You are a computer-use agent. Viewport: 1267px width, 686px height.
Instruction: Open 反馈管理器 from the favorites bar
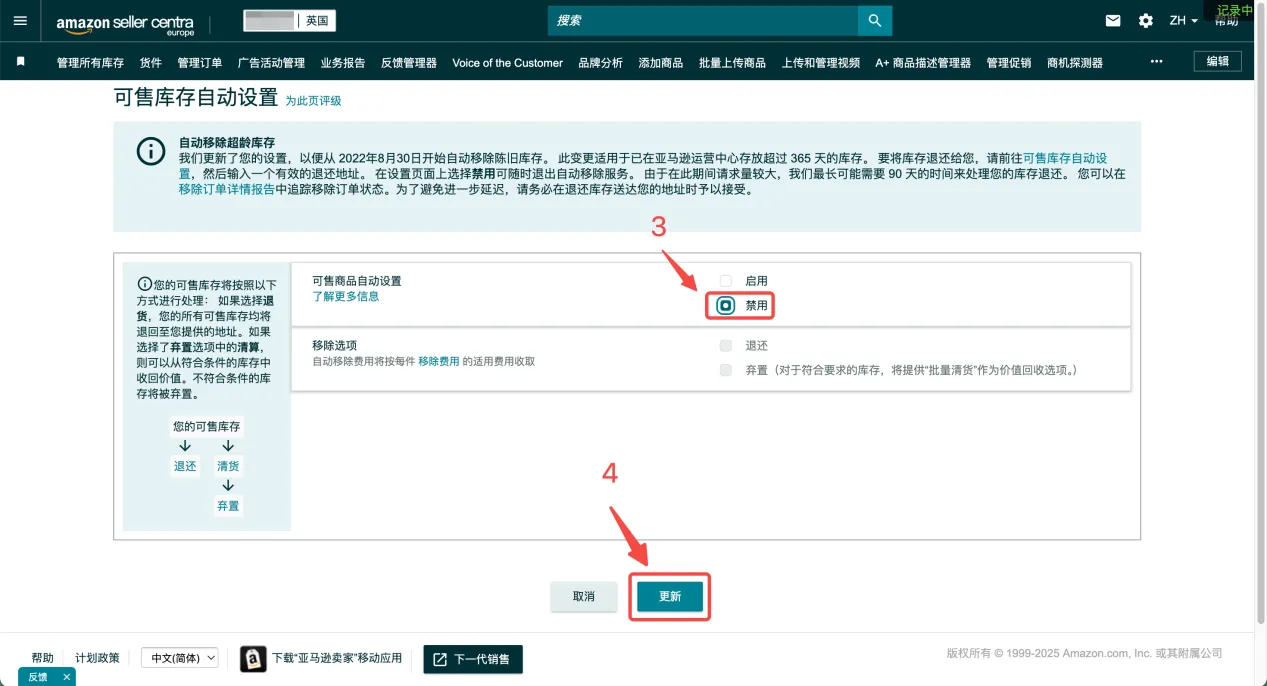[x=409, y=62]
